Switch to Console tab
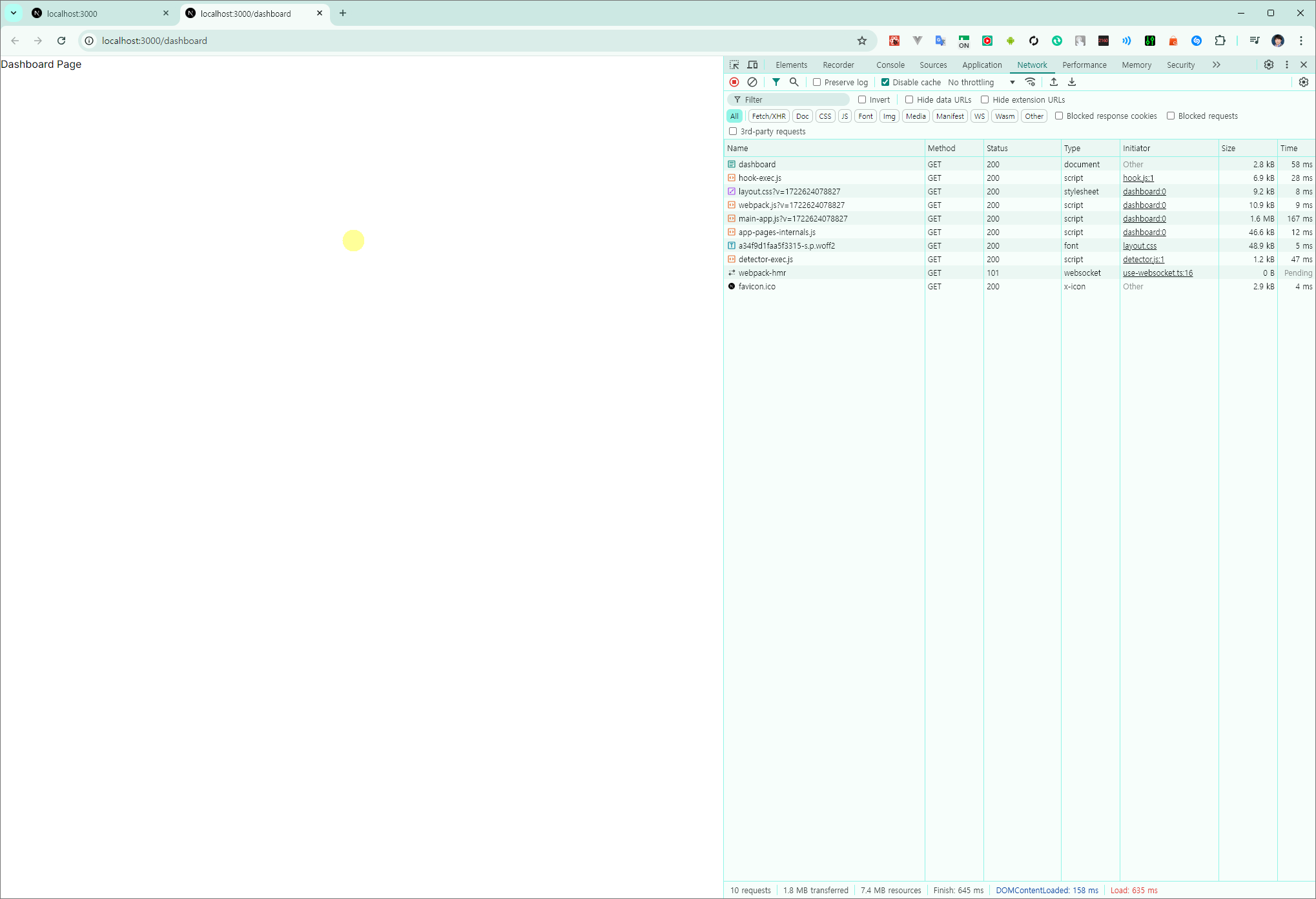 (890, 65)
